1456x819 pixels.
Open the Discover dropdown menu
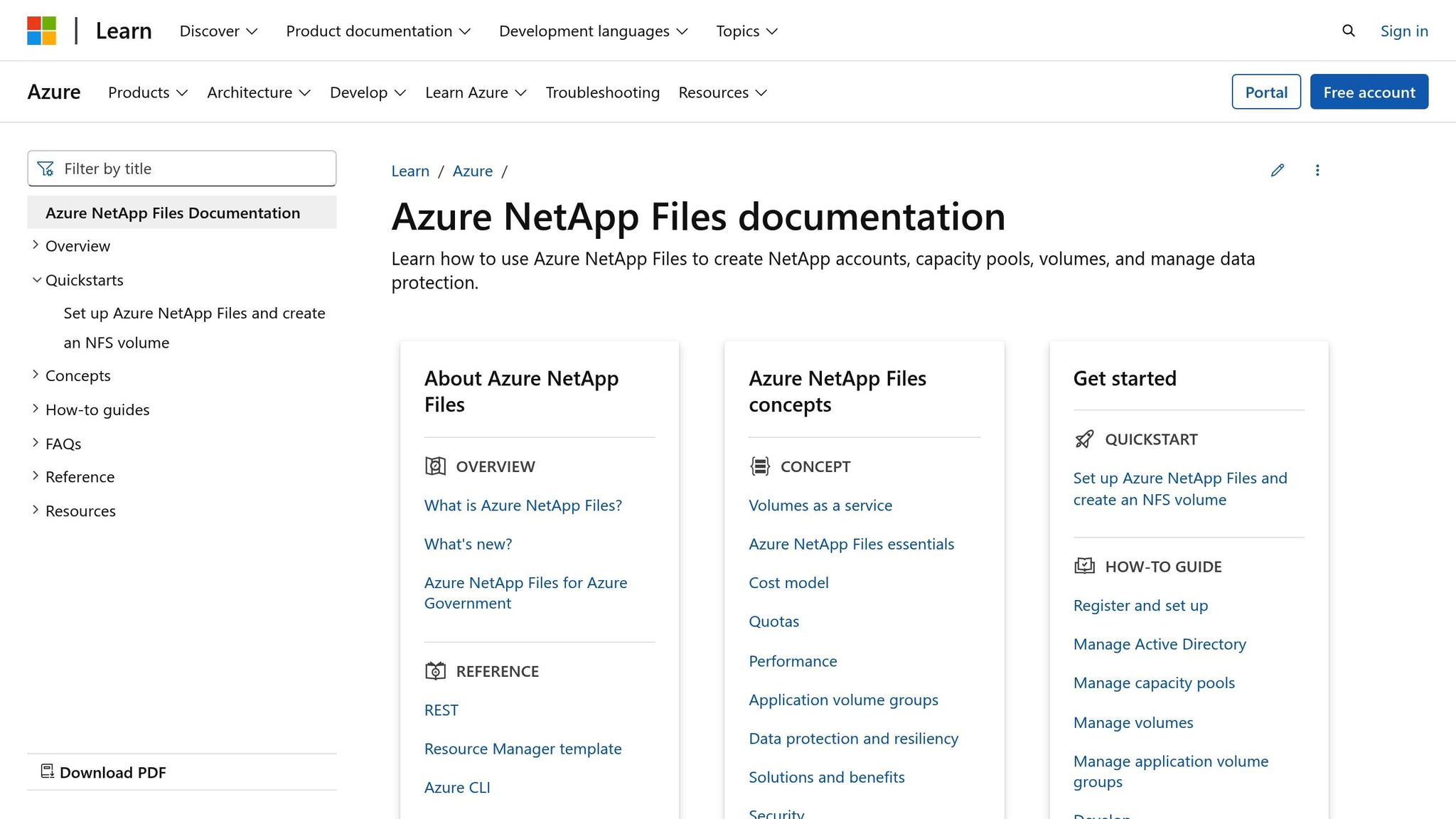pos(218,31)
